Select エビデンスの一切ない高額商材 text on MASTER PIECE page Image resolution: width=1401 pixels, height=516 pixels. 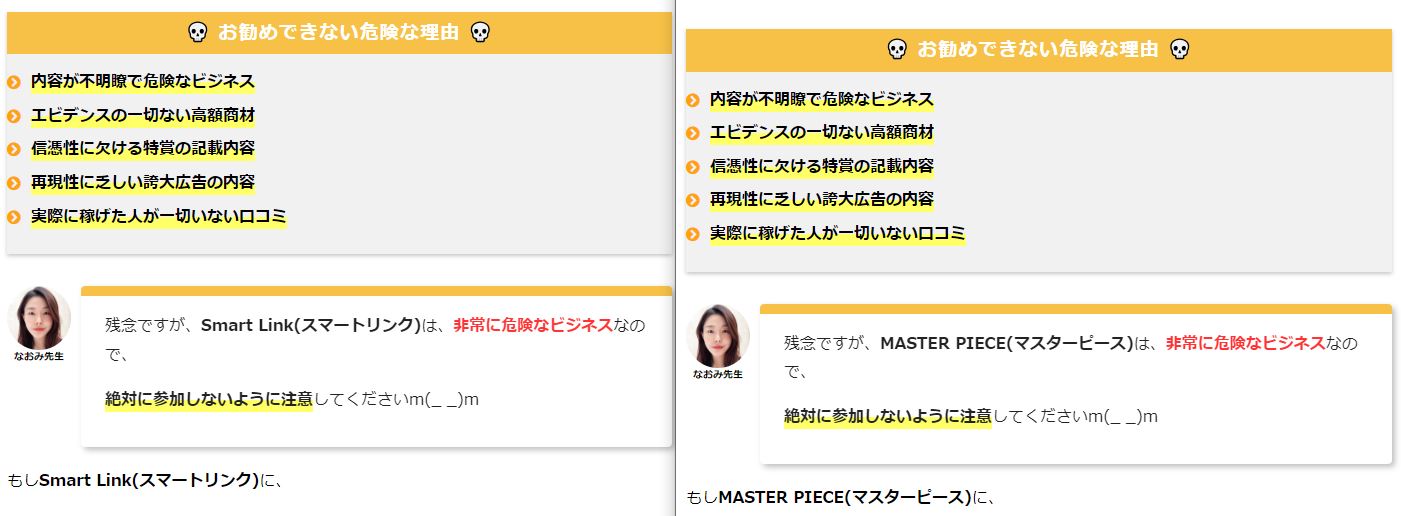click(822, 132)
